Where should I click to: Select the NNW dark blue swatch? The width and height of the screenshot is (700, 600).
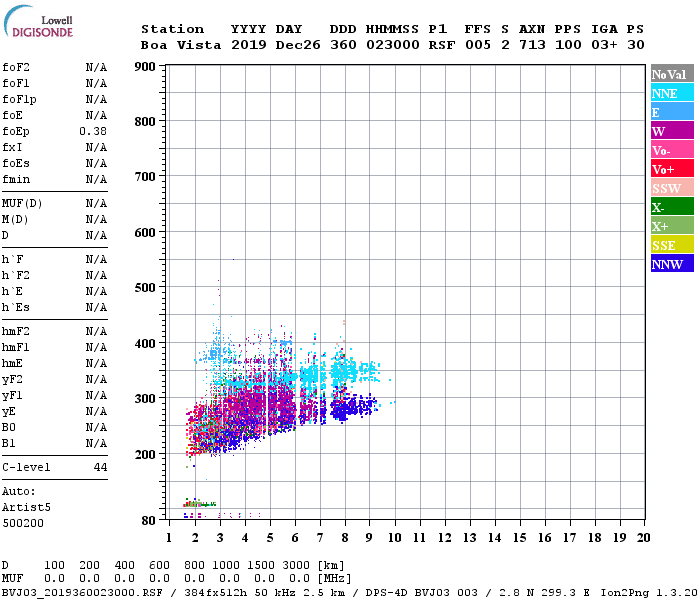tap(672, 264)
